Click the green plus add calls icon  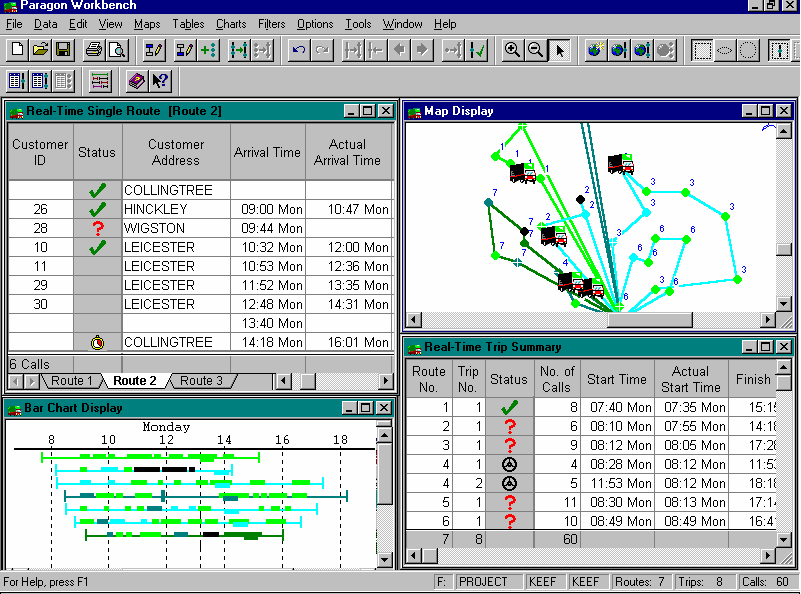[x=208, y=50]
